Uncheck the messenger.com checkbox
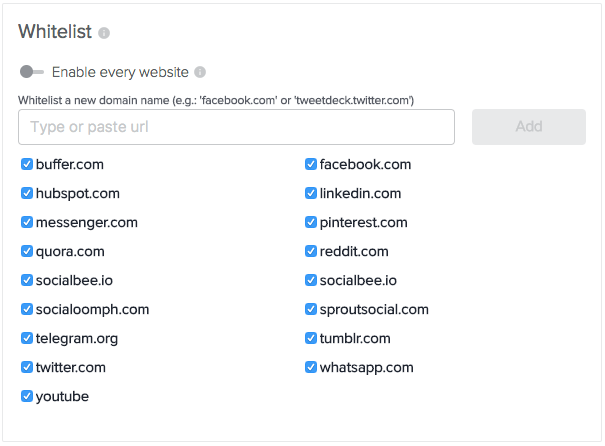 click(27, 222)
